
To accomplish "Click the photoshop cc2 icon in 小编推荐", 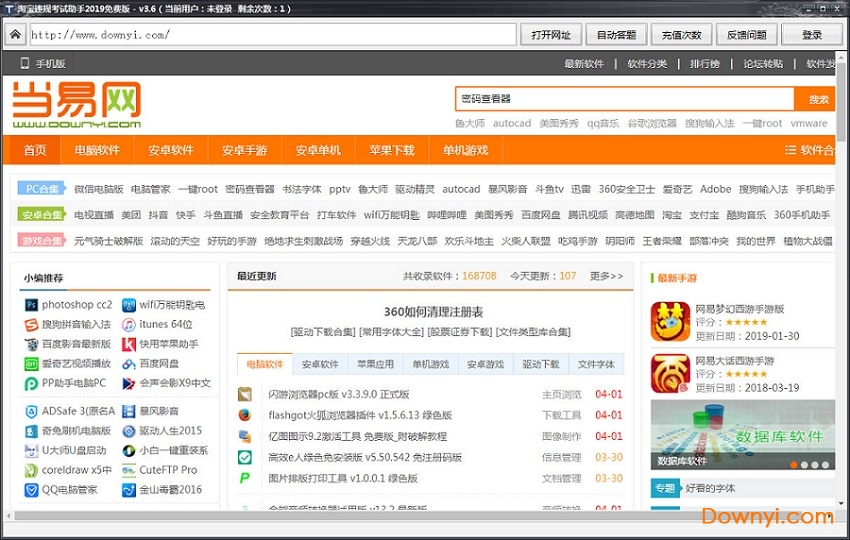I will (x=31, y=305).
